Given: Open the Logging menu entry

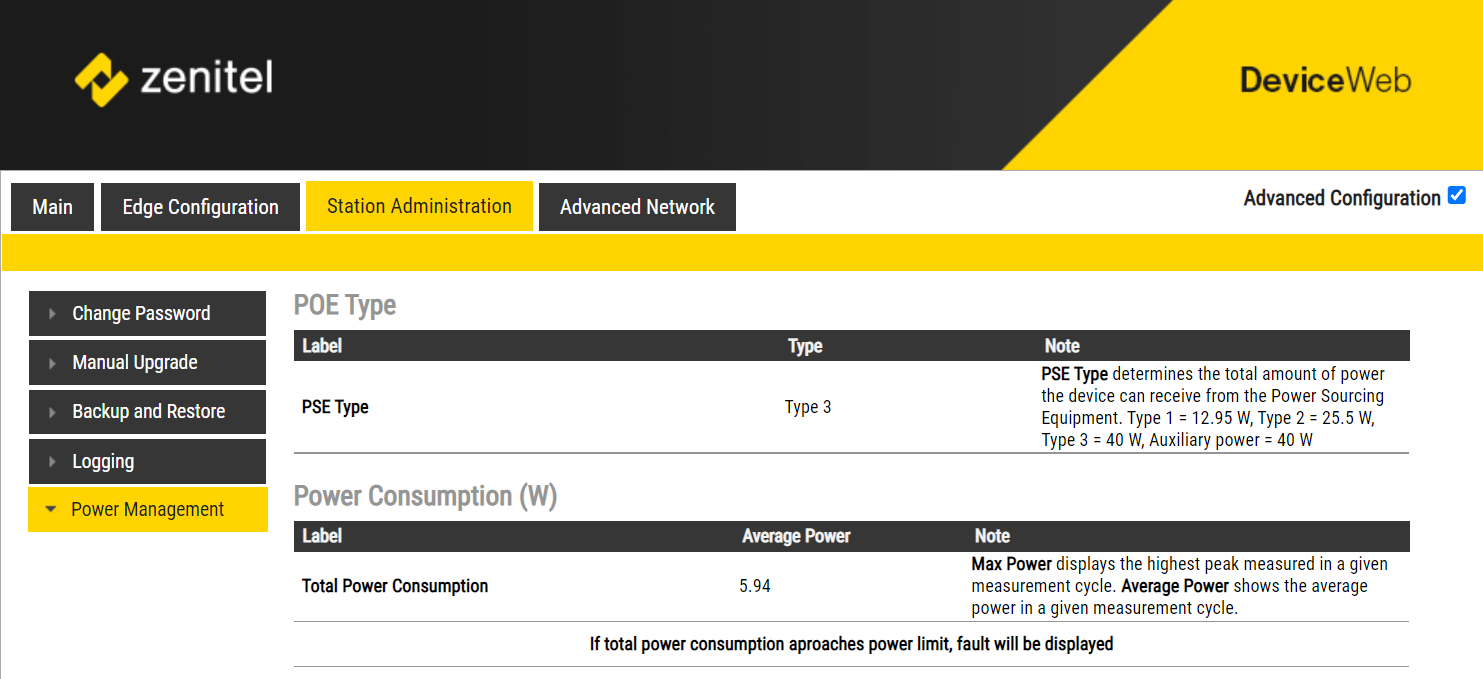Looking at the screenshot, I should [147, 461].
